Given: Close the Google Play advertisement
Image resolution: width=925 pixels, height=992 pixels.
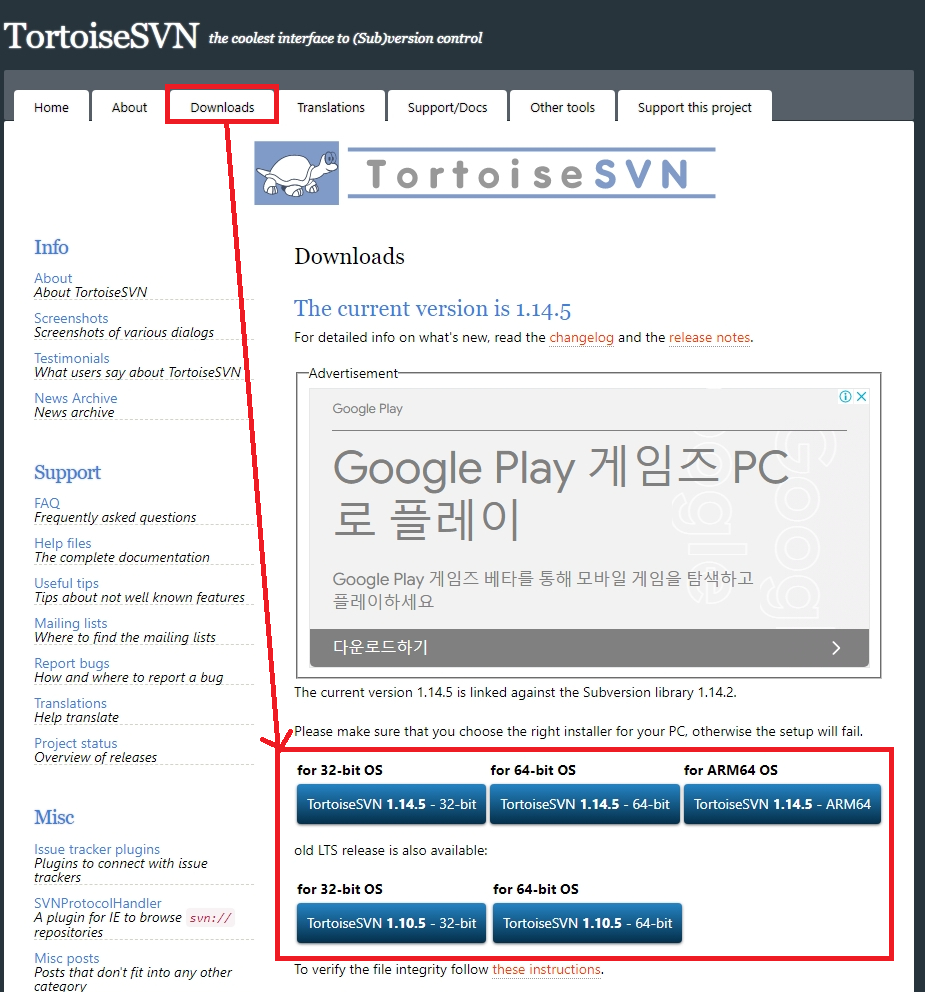Looking at the screenshot, I should 861,397.
